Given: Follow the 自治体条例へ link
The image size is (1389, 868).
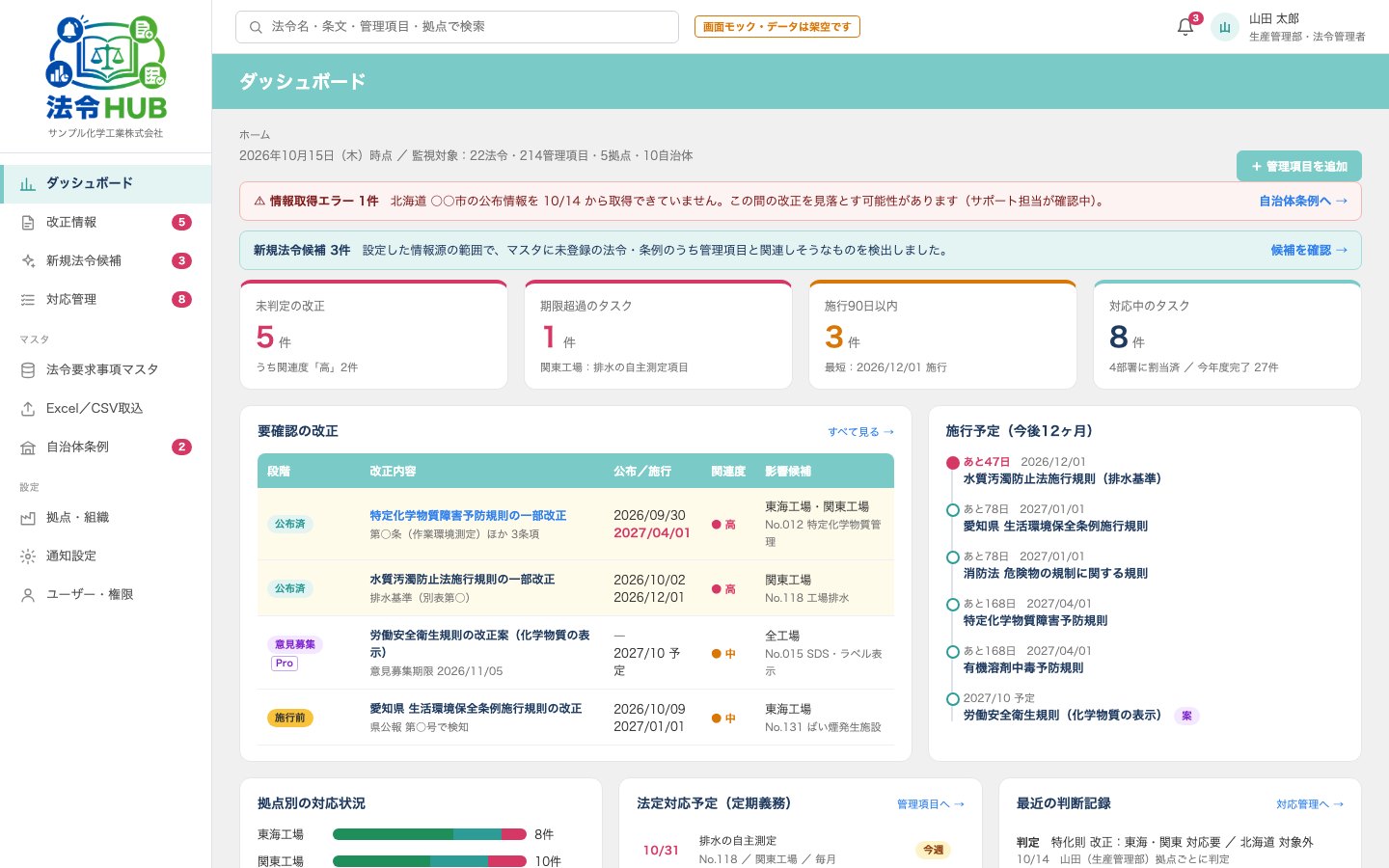Looking at the screenshot, I should 1303,202.
